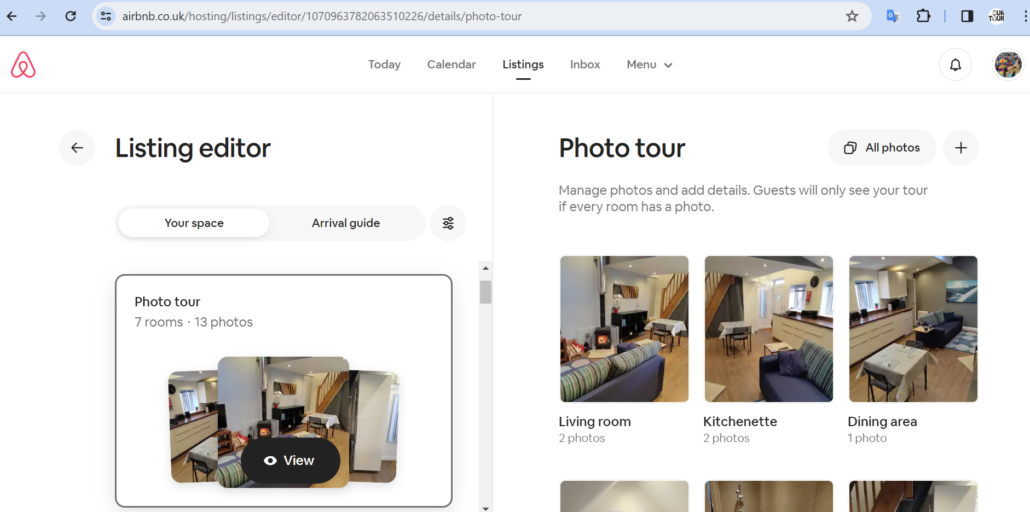Open the notifications bell
Screen dimensions: 1030x512
[x=955, y=65]
